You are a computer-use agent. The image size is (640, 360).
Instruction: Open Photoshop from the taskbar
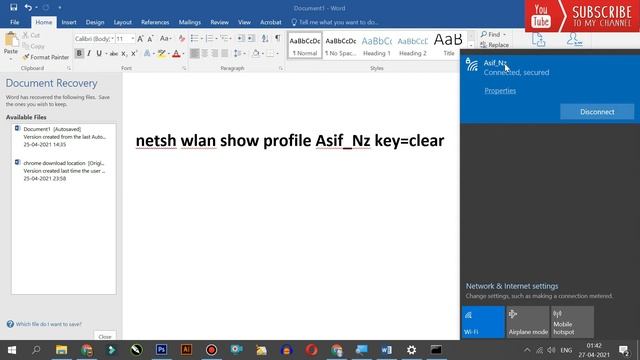click(161, 350)
